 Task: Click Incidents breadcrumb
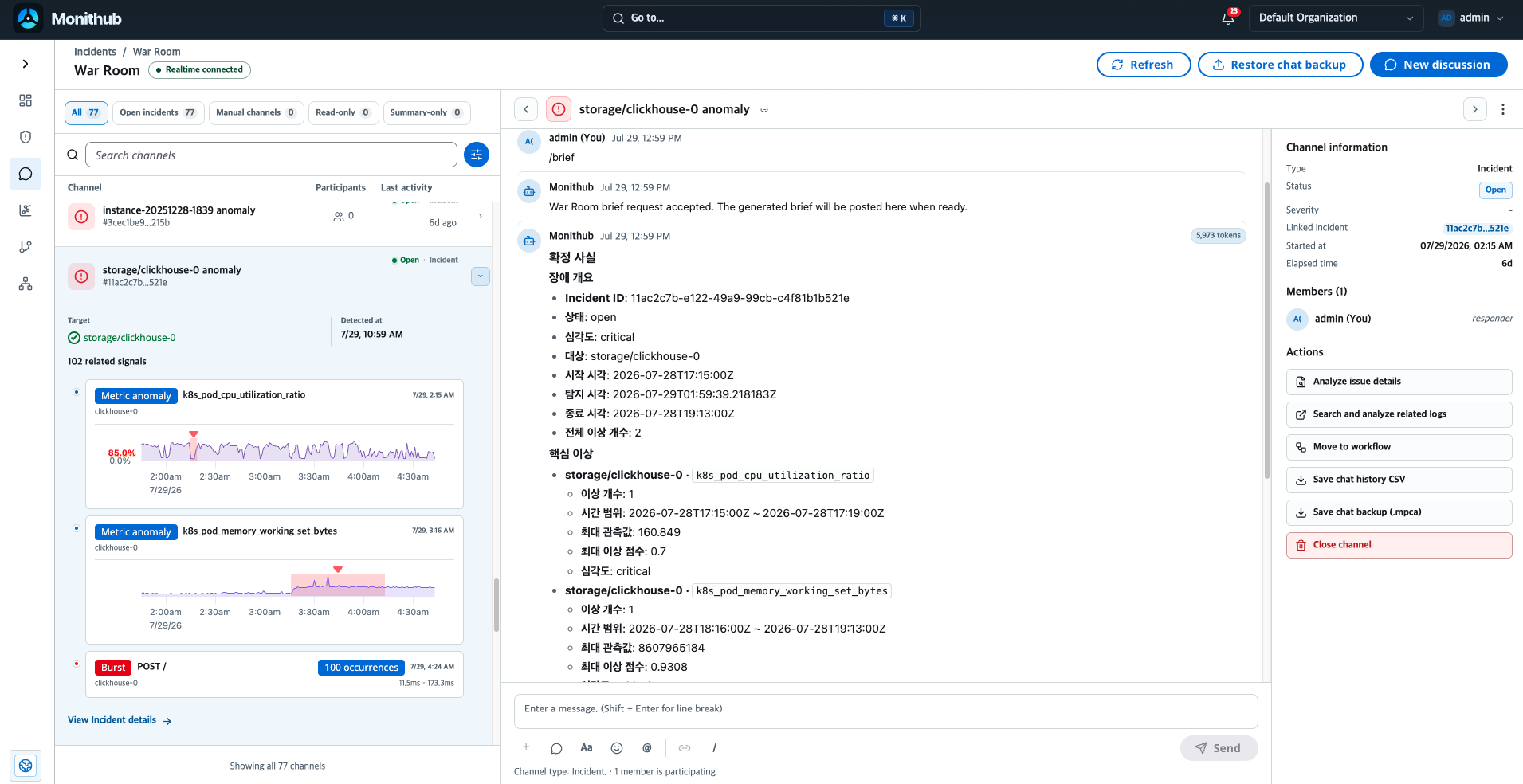point(95,52)
